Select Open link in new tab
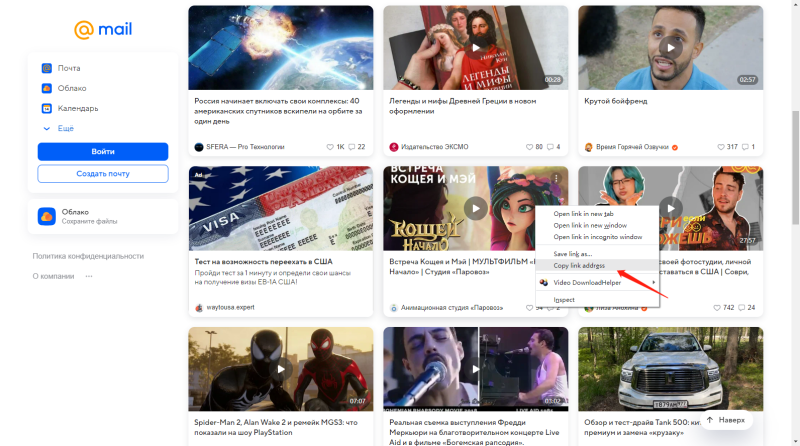Image resolution: width=800 pixels, height=446 pixels. click(x=584, y=213)
